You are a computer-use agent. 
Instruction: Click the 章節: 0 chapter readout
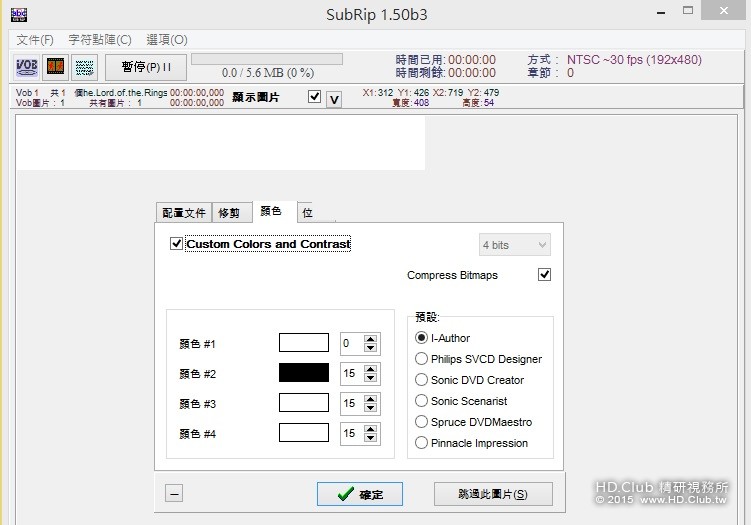(551, 73)
